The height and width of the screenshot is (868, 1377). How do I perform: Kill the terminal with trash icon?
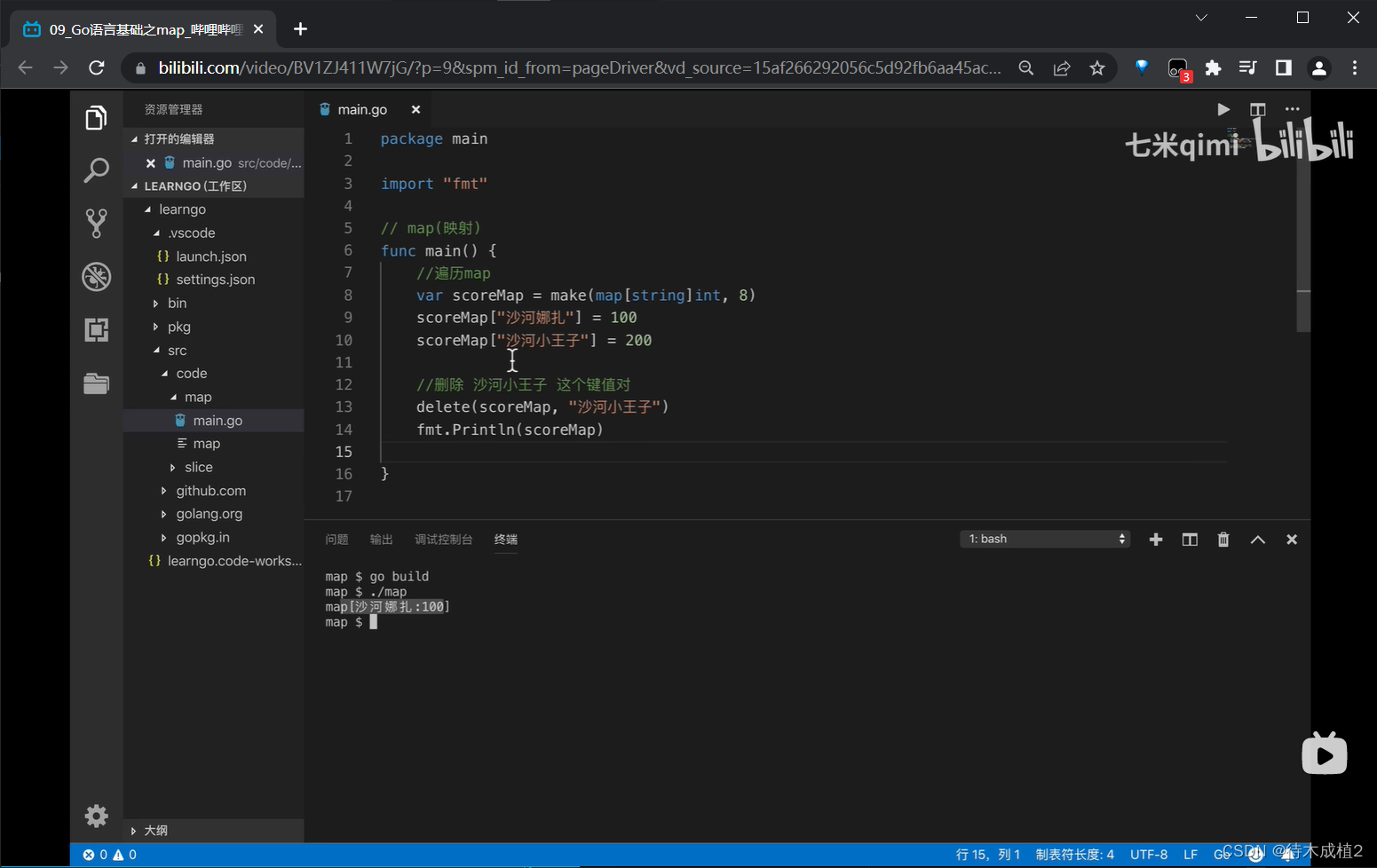(x=1223, y=540)
